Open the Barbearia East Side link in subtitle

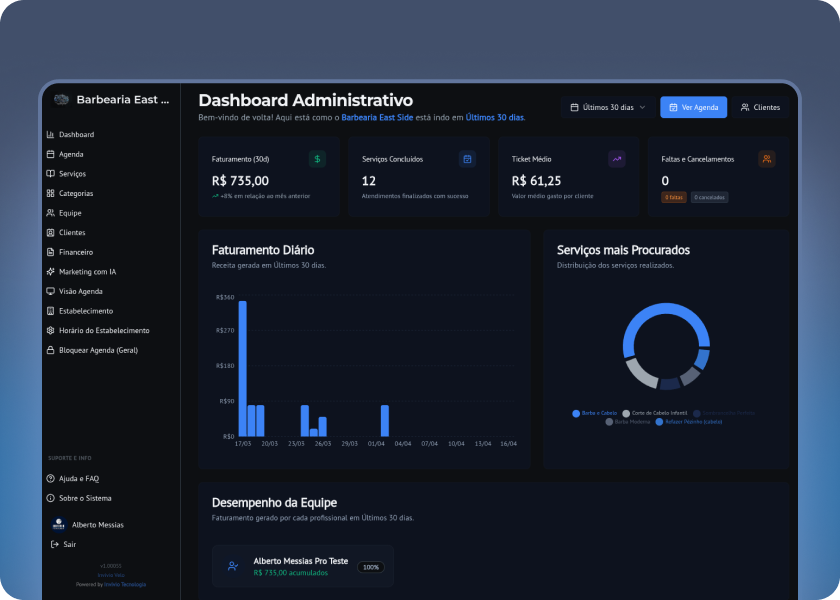[x=377, y=117]
